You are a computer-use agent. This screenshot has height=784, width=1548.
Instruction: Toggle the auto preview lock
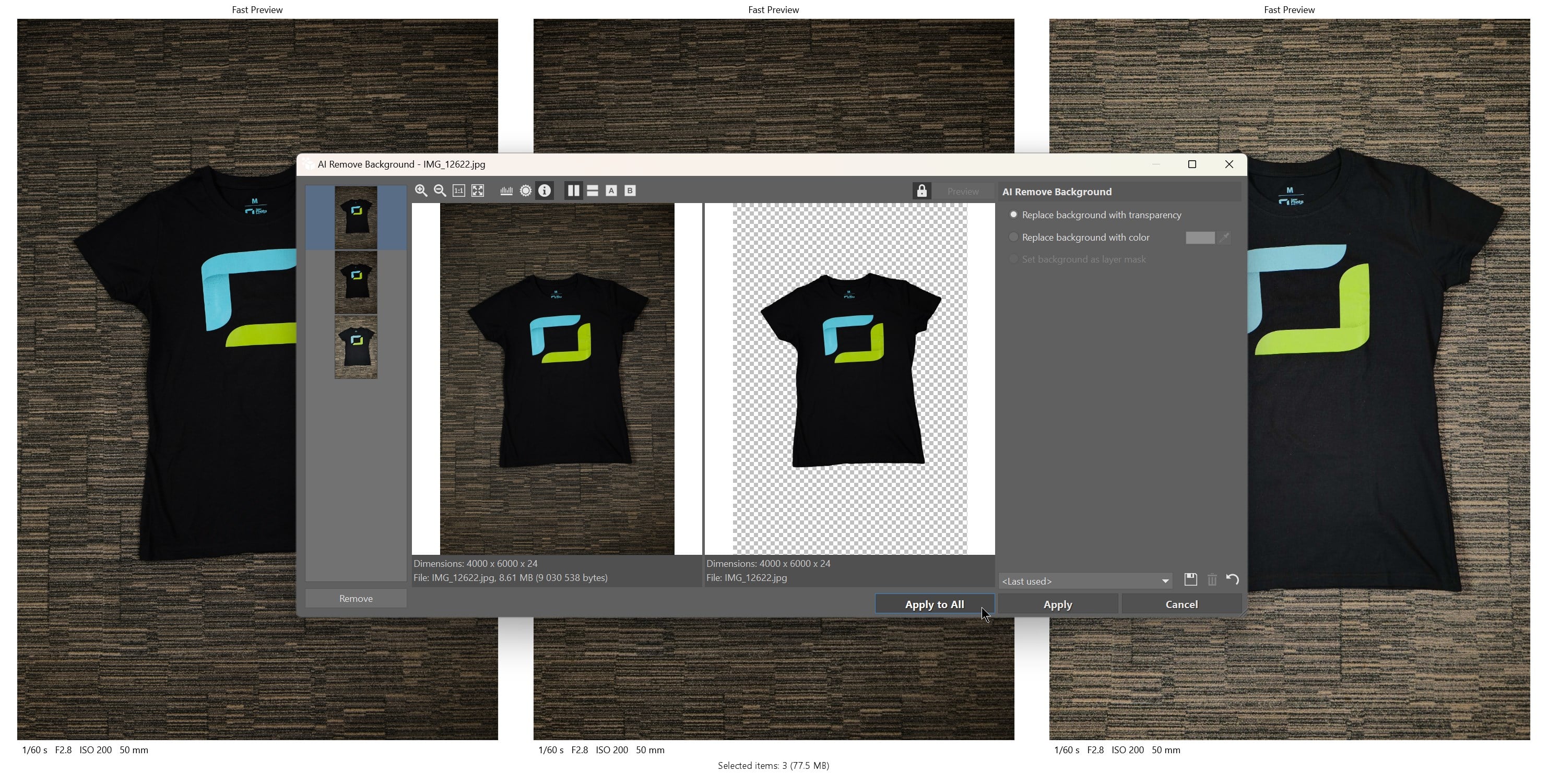pyautogui.click(x=922, y=191)
